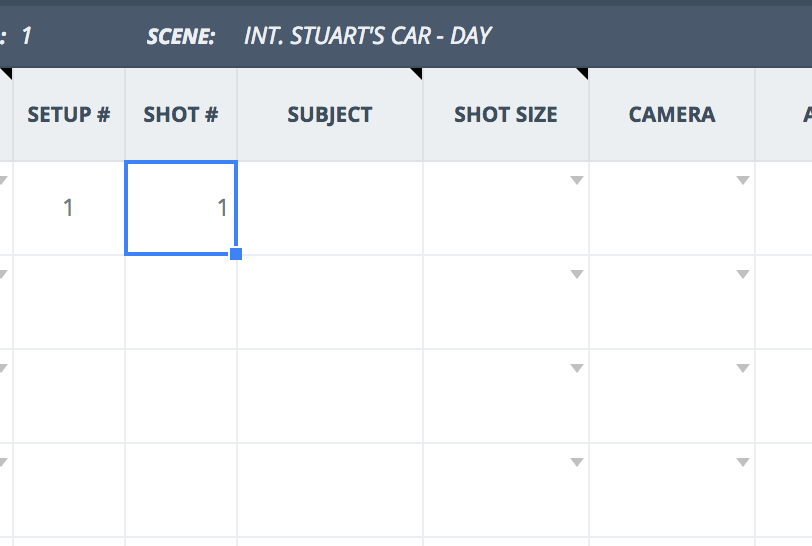Open Camera dropdown in fourth row

[742, 462]
